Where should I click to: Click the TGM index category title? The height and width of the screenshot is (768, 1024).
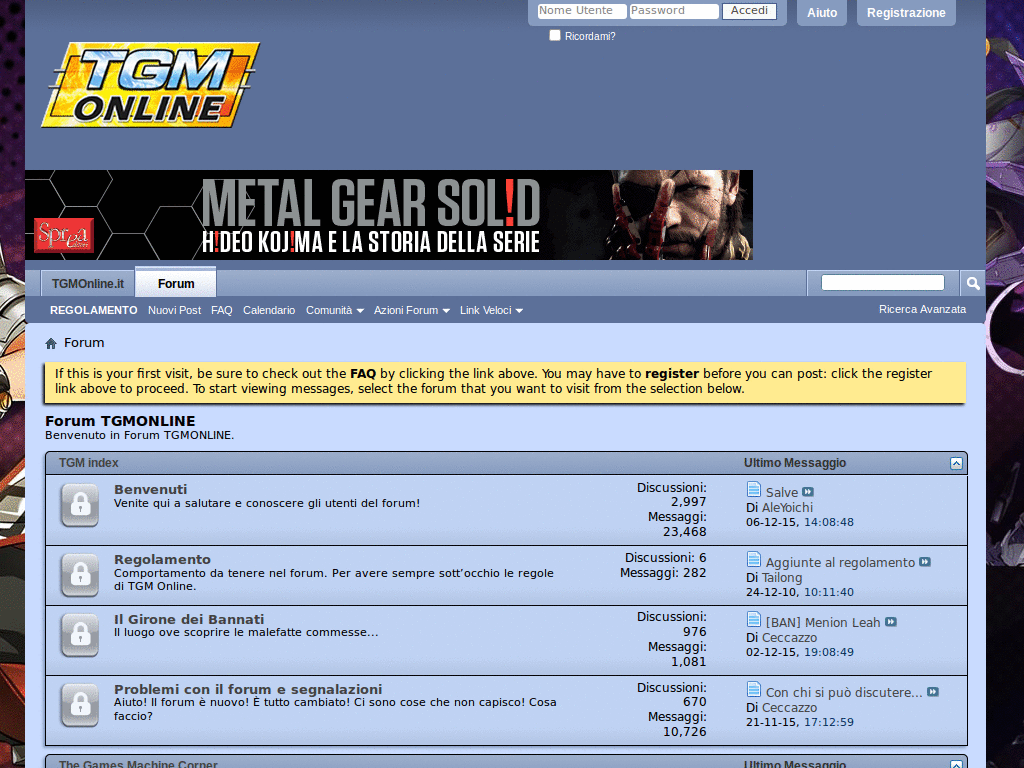coord(88,463)
